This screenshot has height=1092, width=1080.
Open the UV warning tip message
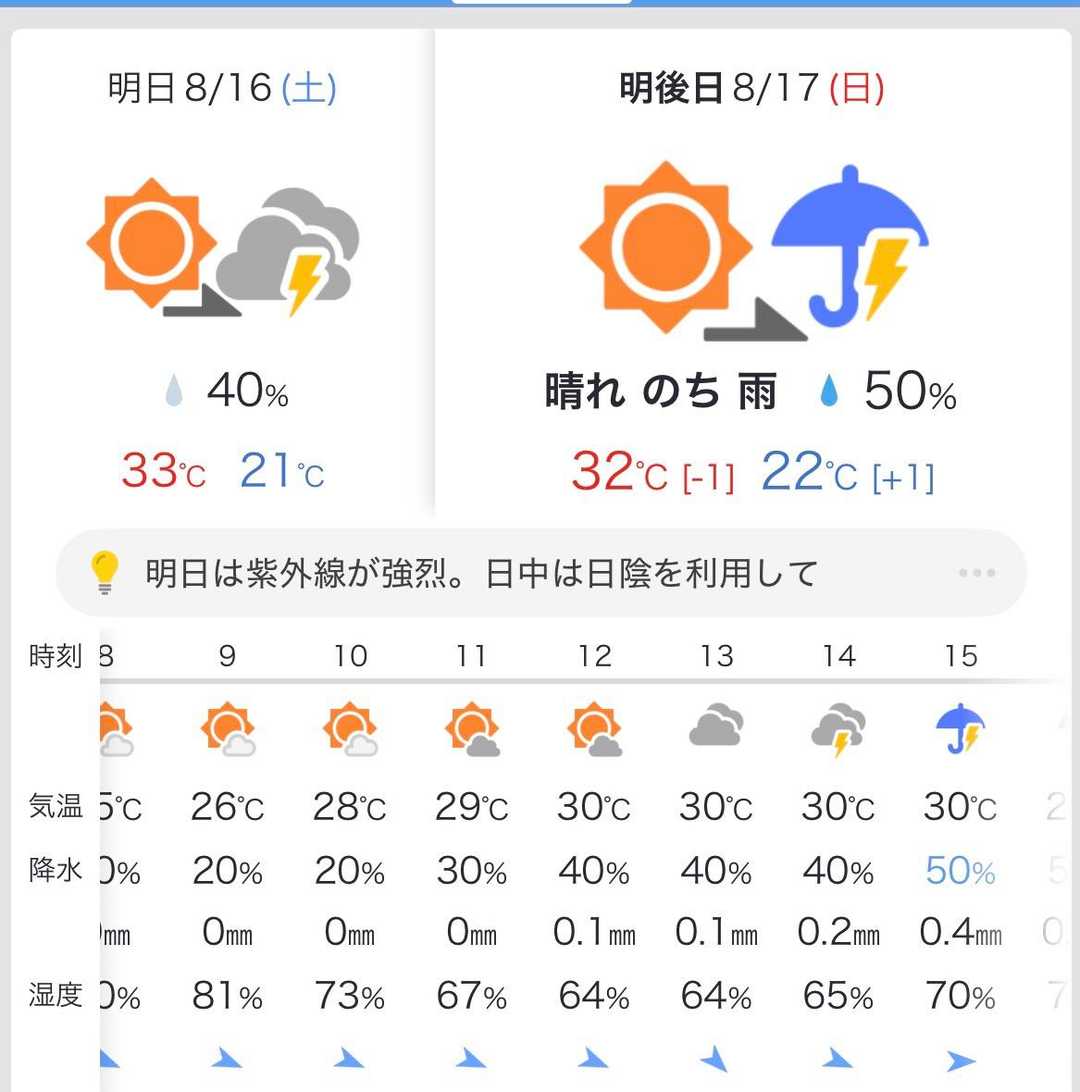point(482,573)
